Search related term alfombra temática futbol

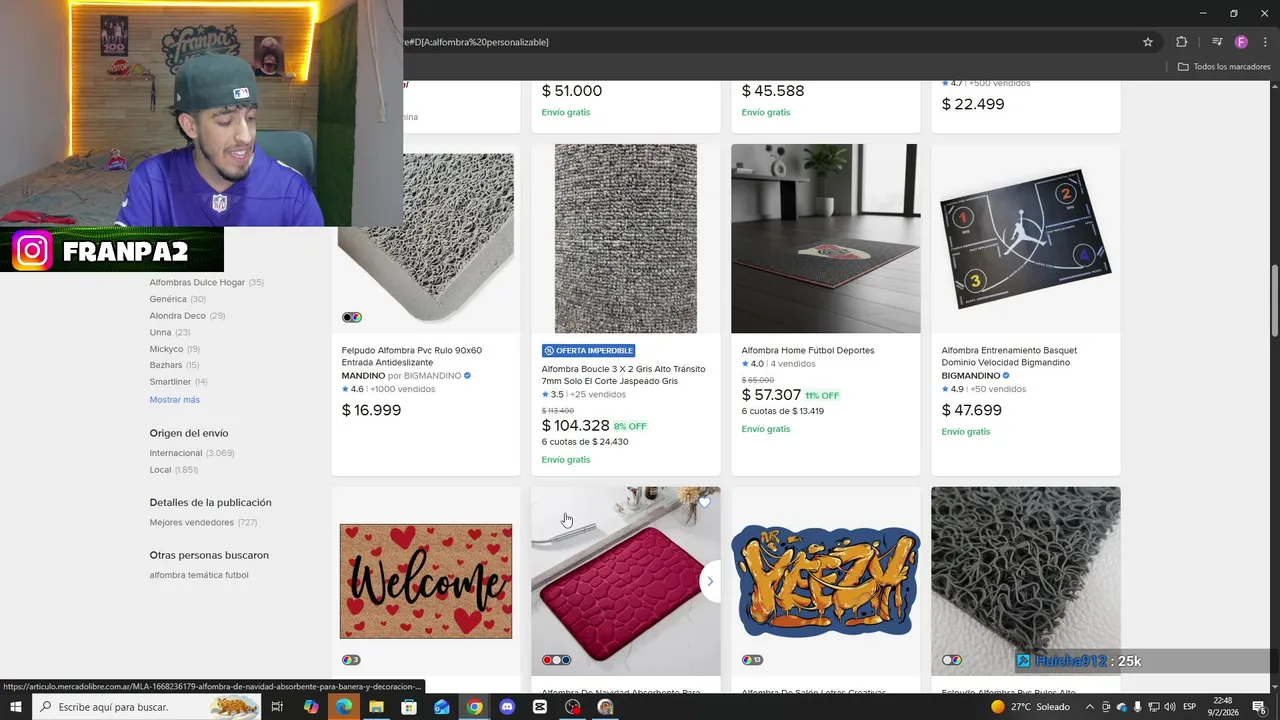(199, 575)
